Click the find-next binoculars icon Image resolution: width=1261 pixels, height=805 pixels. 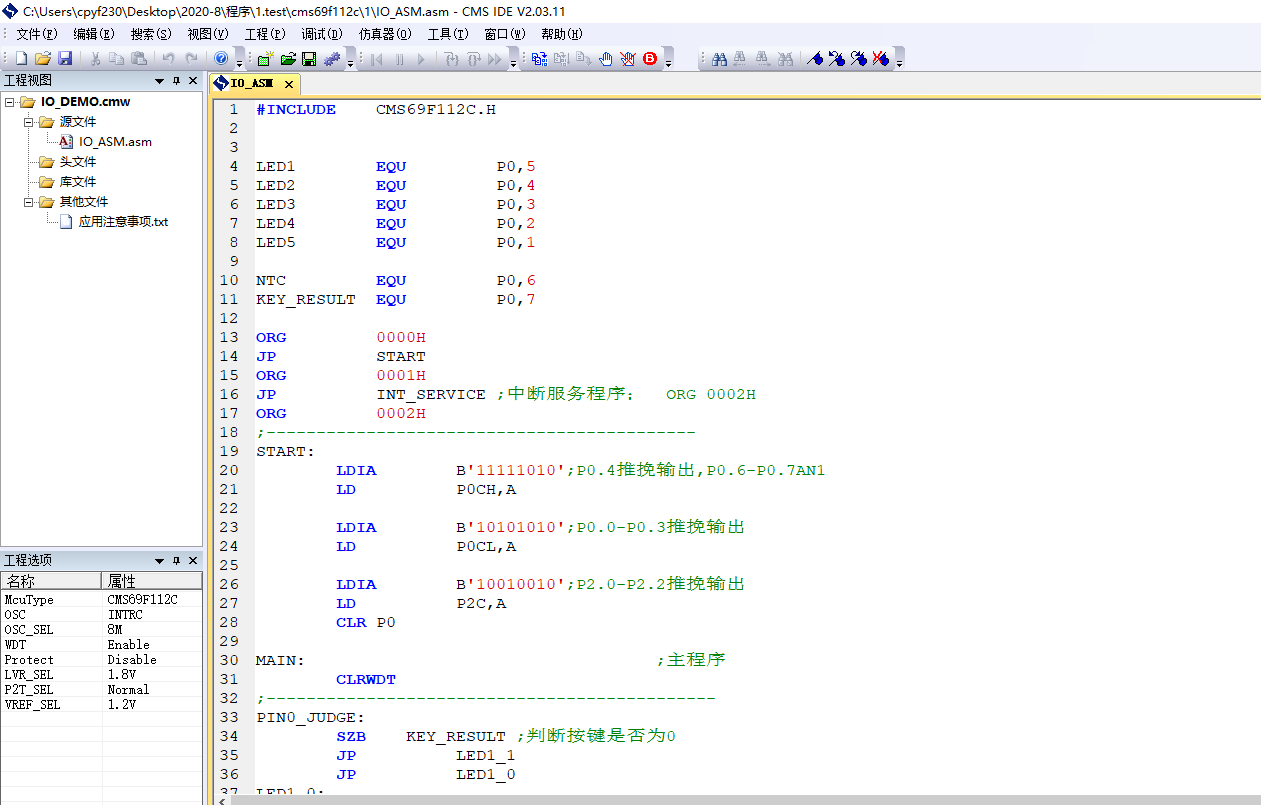click(x=763, y=59)
